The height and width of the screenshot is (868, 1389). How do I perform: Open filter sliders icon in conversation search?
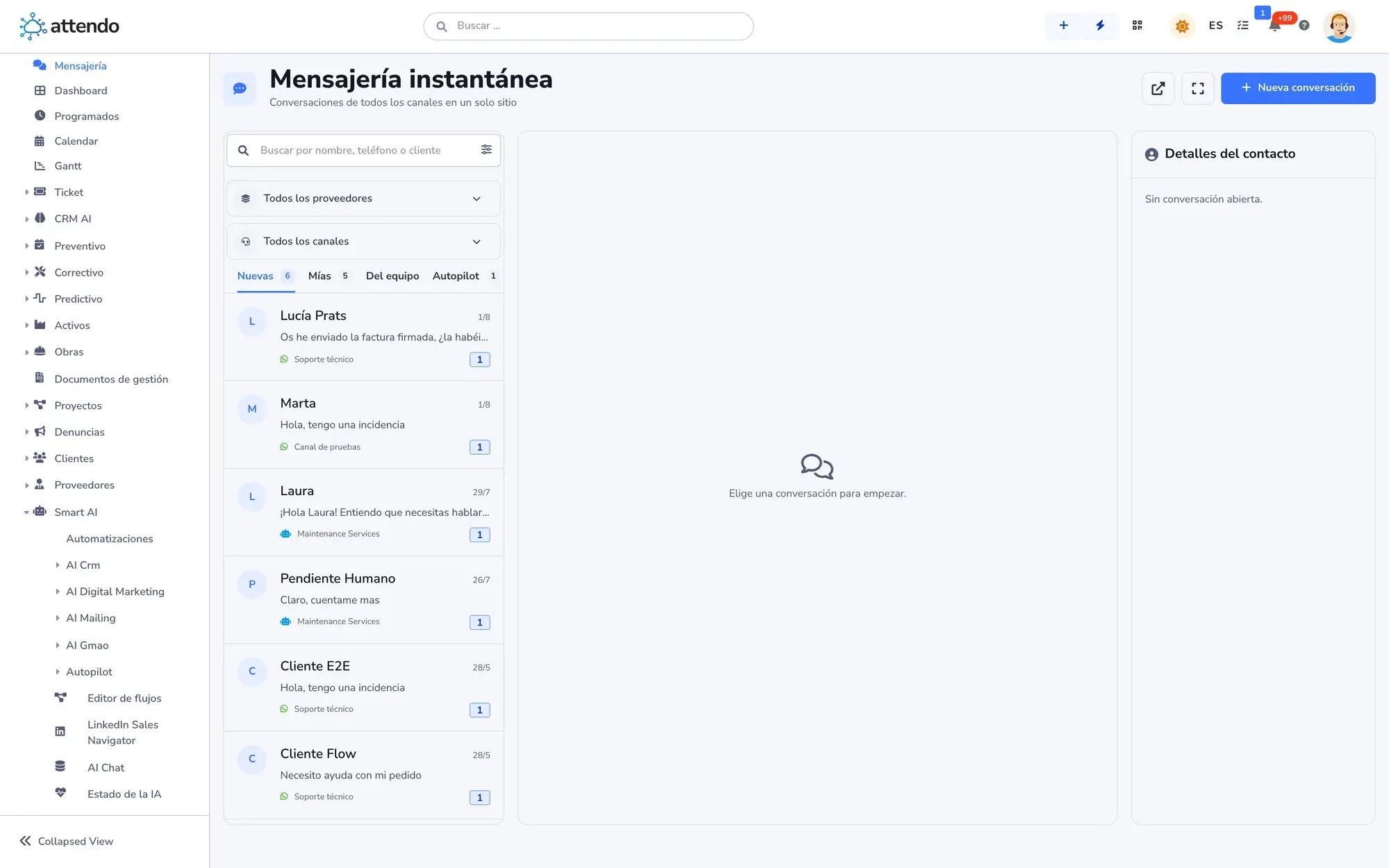(x=486, y=150)
